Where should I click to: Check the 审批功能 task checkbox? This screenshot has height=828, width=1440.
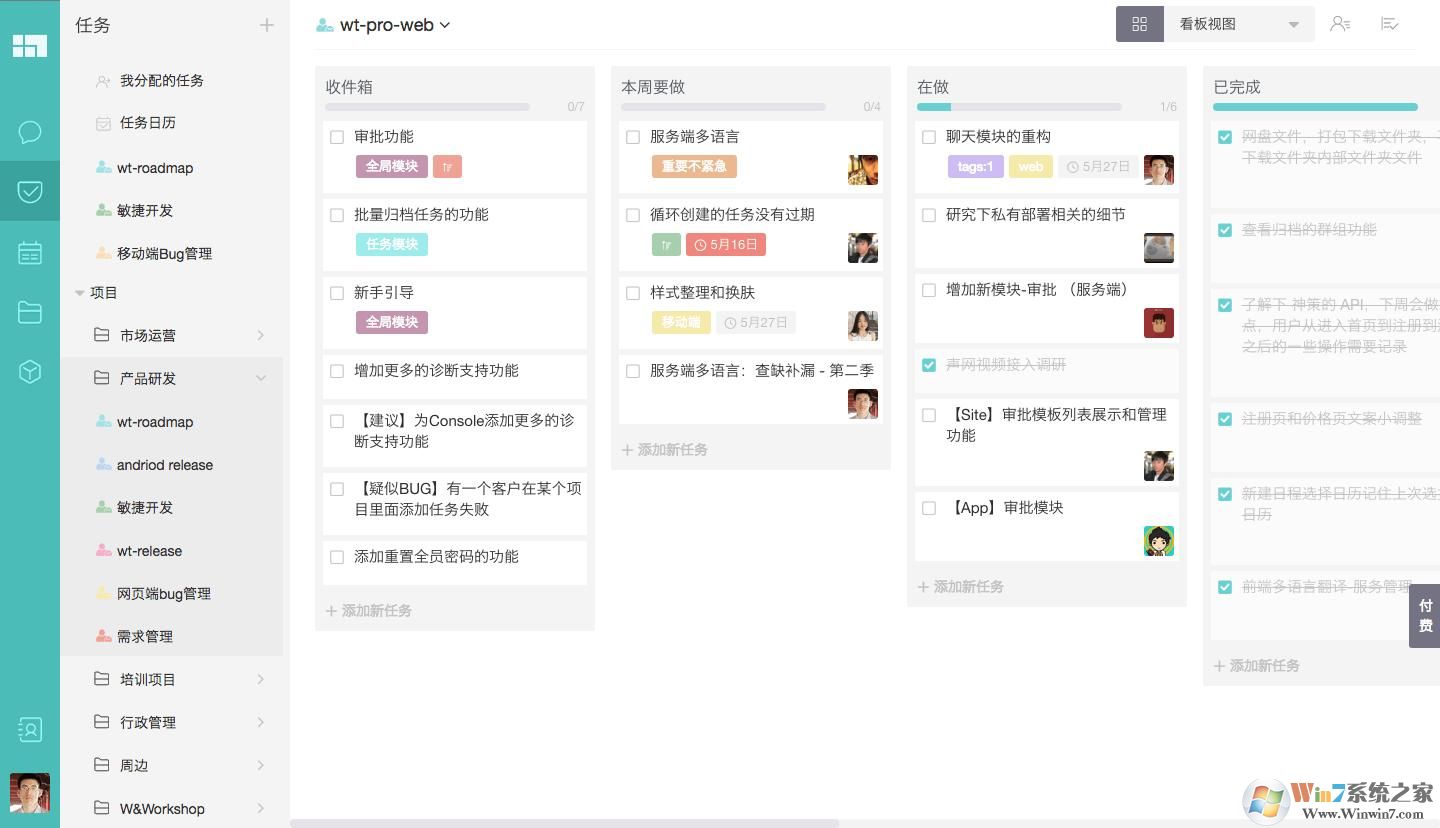(x=337, y=137)
